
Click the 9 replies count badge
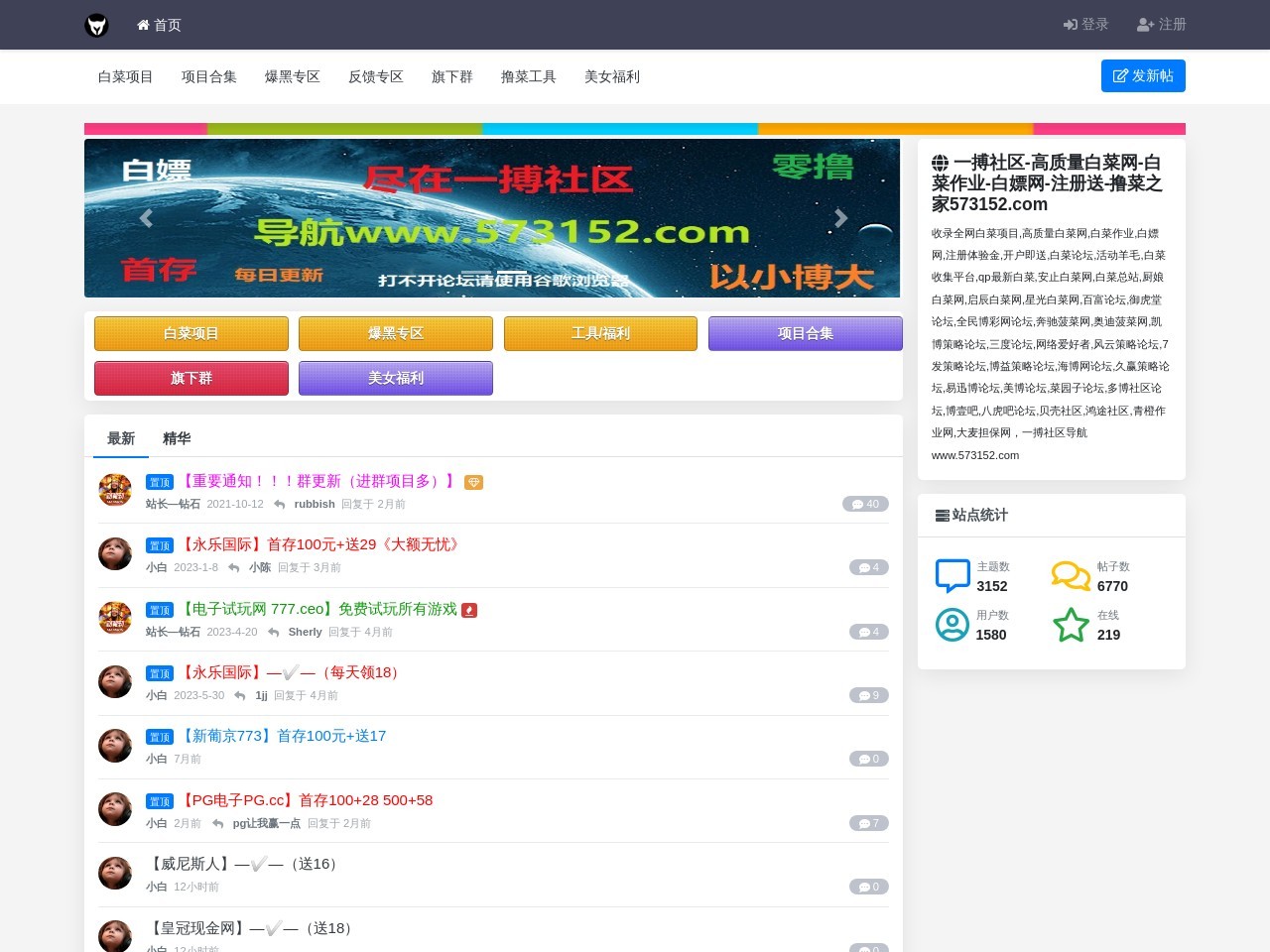(869, 695)
